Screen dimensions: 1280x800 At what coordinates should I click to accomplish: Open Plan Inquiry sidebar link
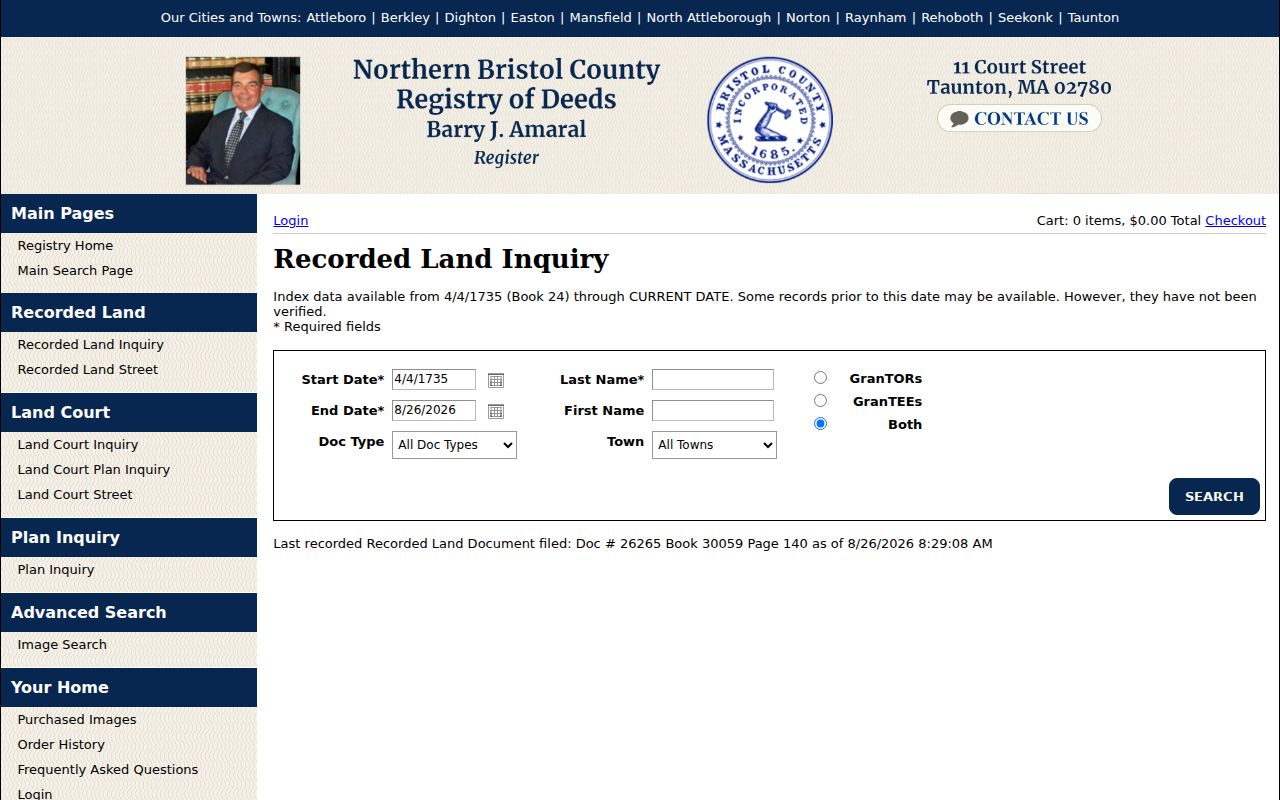pos(56,570)
